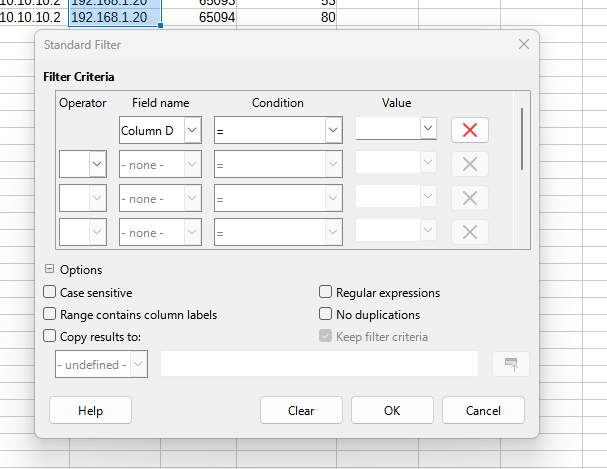Viewport: 607px width, 469px height.
Task: Check Range contains column labels
Action: [50, 314]
